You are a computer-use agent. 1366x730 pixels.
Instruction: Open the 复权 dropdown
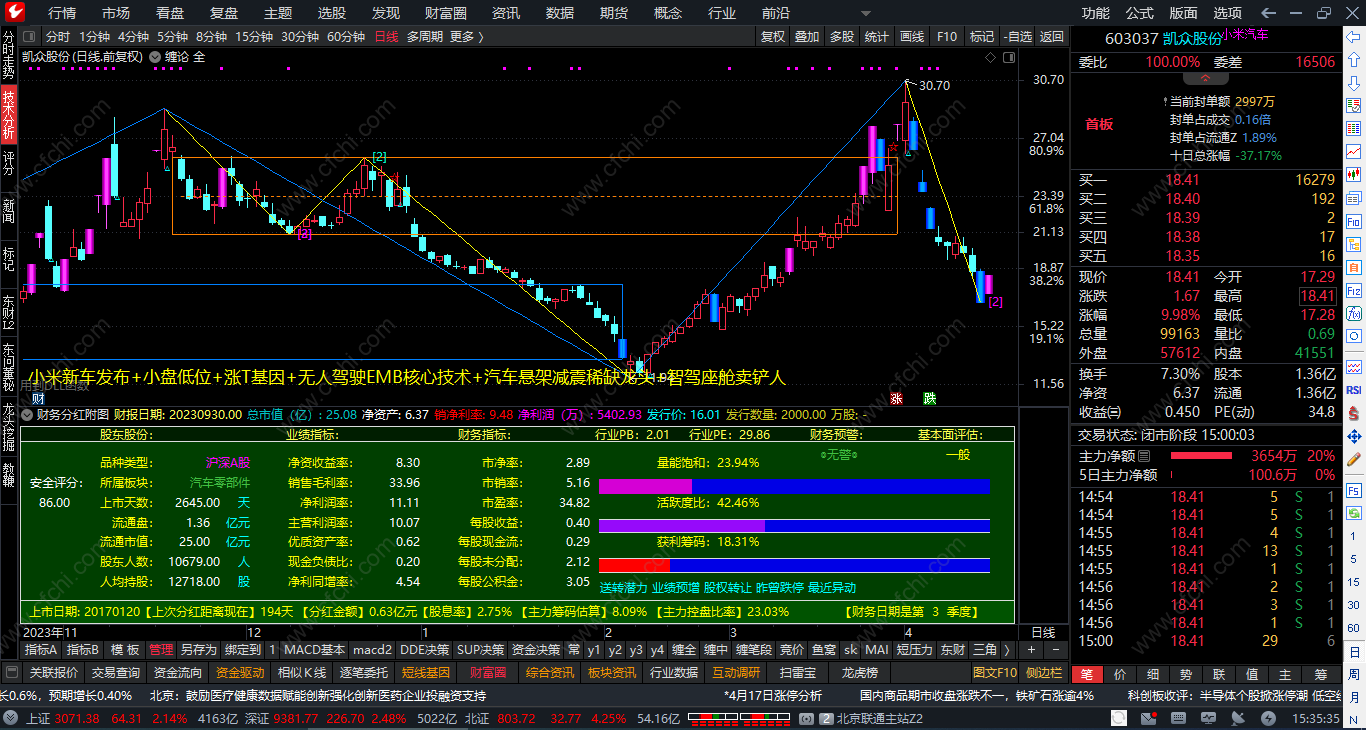coord(773,37)
